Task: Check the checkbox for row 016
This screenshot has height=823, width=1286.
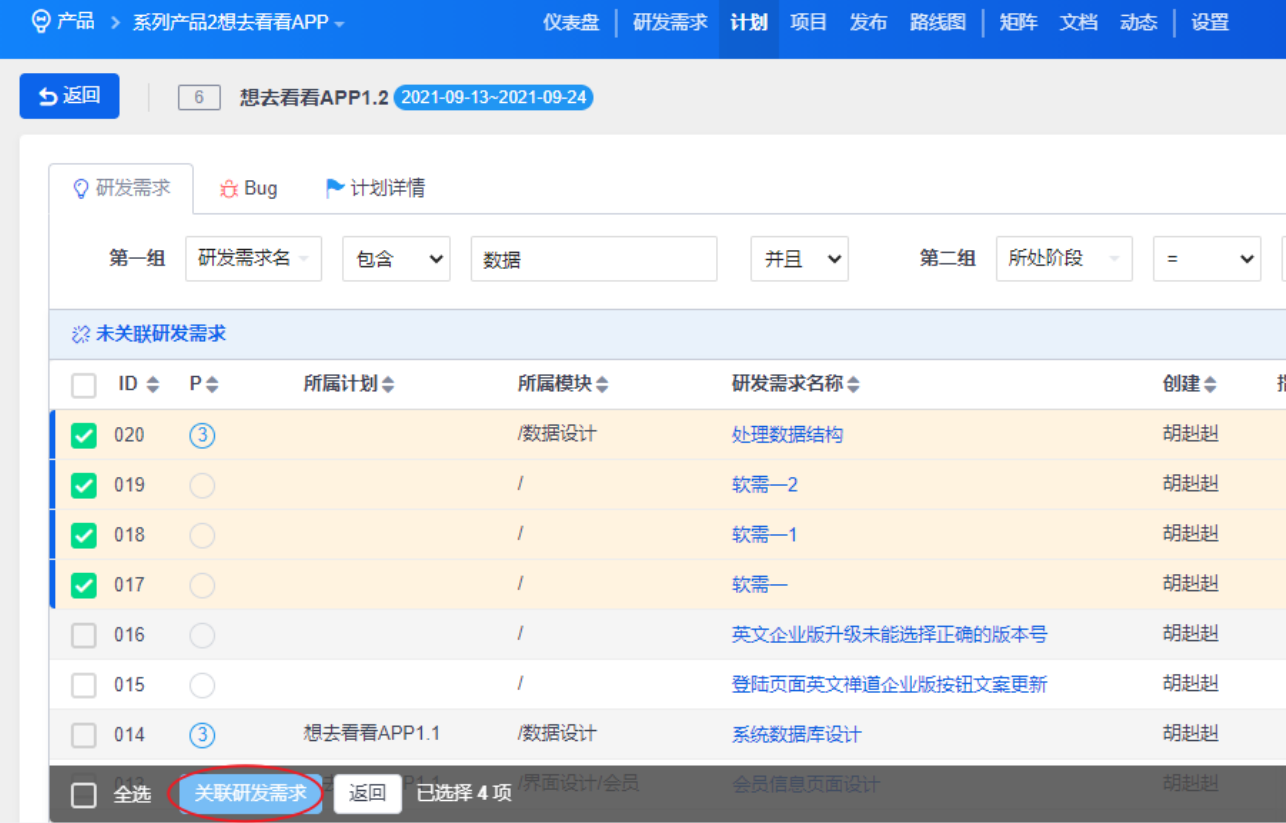Action: (84, 635)
